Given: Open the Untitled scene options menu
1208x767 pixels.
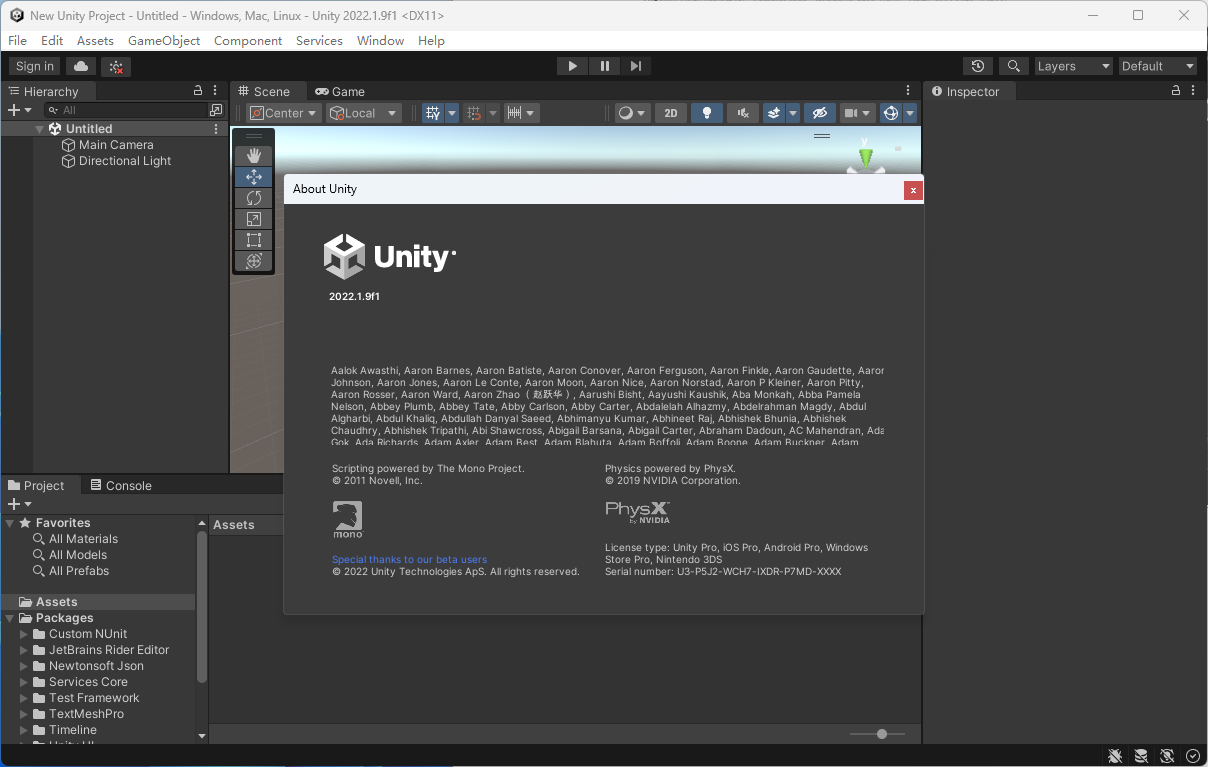Looking at the screenshot, I should 216,129.
